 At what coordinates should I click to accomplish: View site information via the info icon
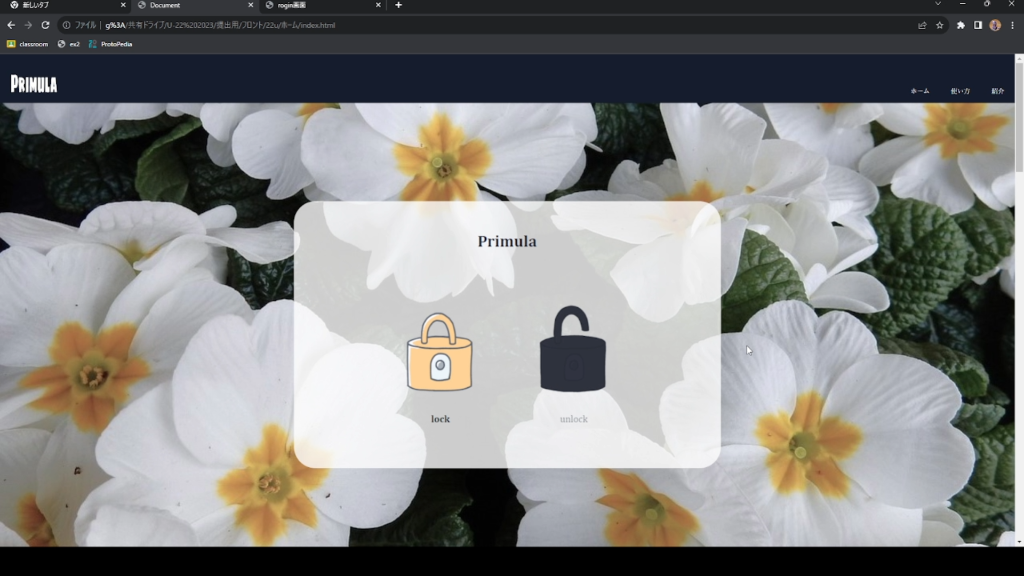[x=66, y=25]
